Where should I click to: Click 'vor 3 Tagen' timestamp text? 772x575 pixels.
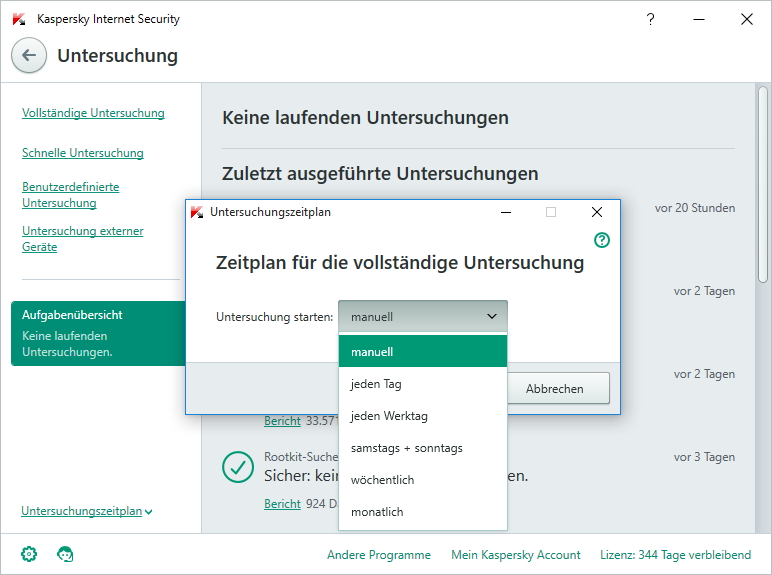point(704,457)
